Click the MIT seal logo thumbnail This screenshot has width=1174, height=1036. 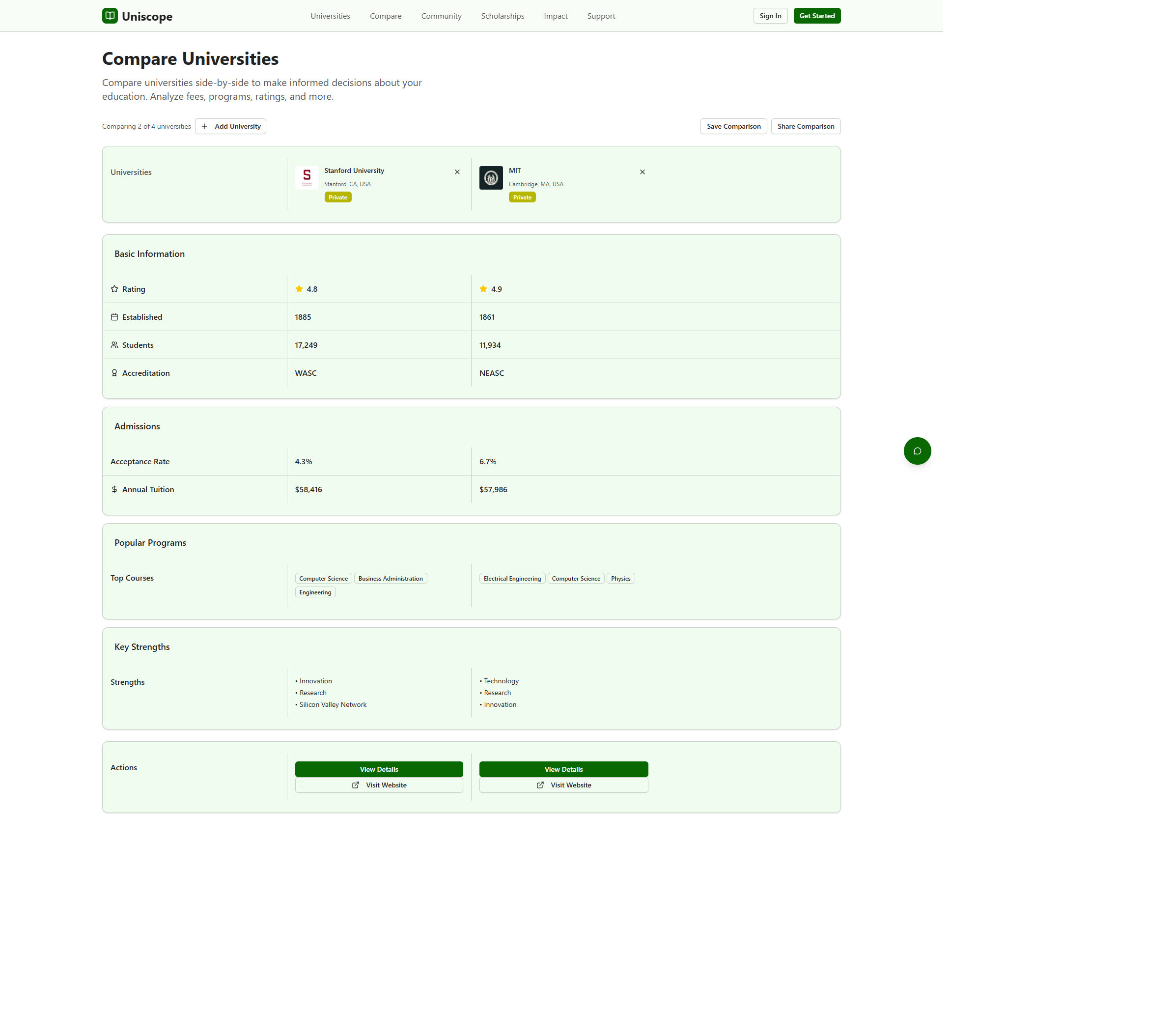pyautogui.click(x=491, y=177)
